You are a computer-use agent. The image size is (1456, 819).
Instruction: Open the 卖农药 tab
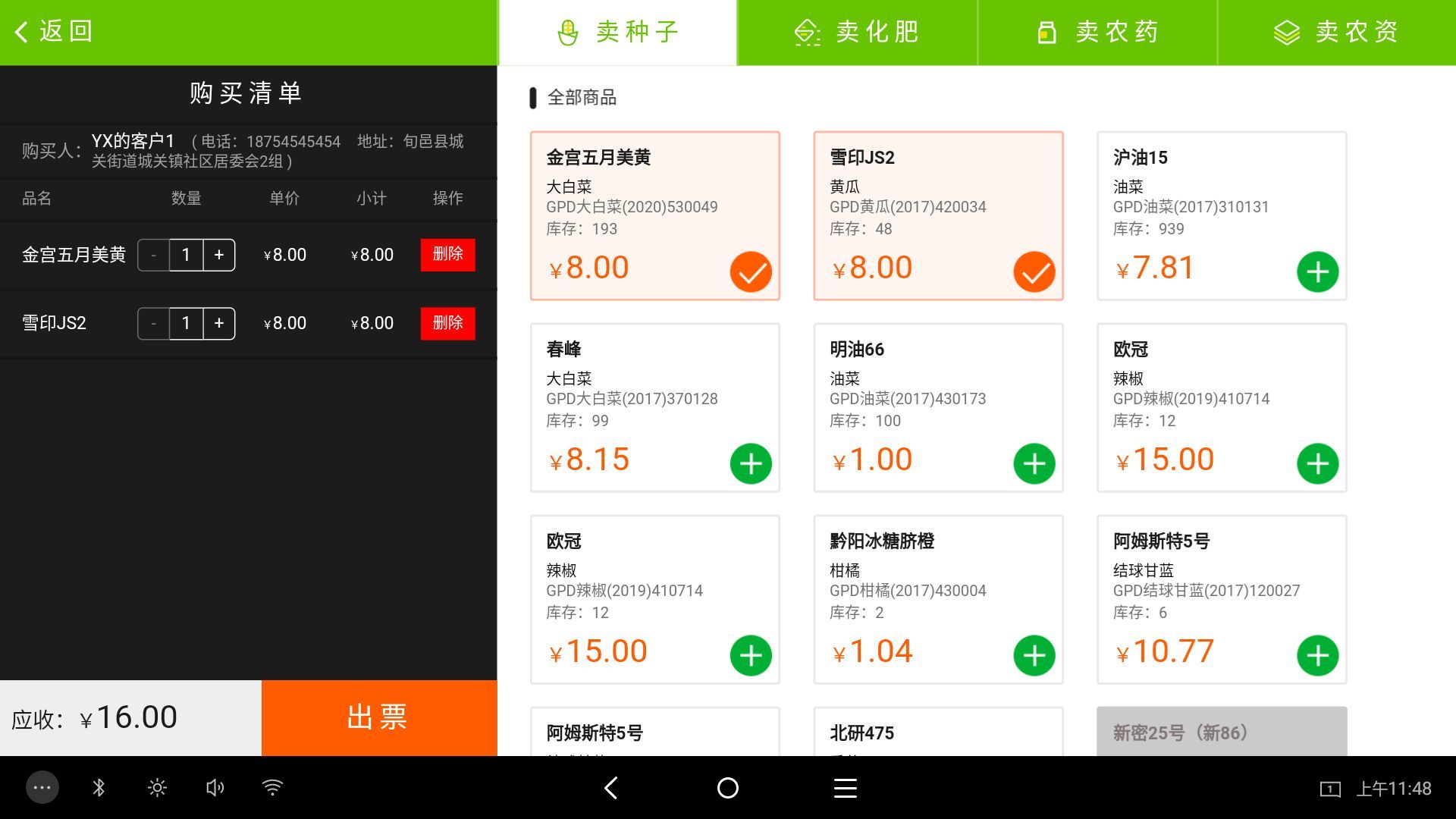(x=1097, y=32)
